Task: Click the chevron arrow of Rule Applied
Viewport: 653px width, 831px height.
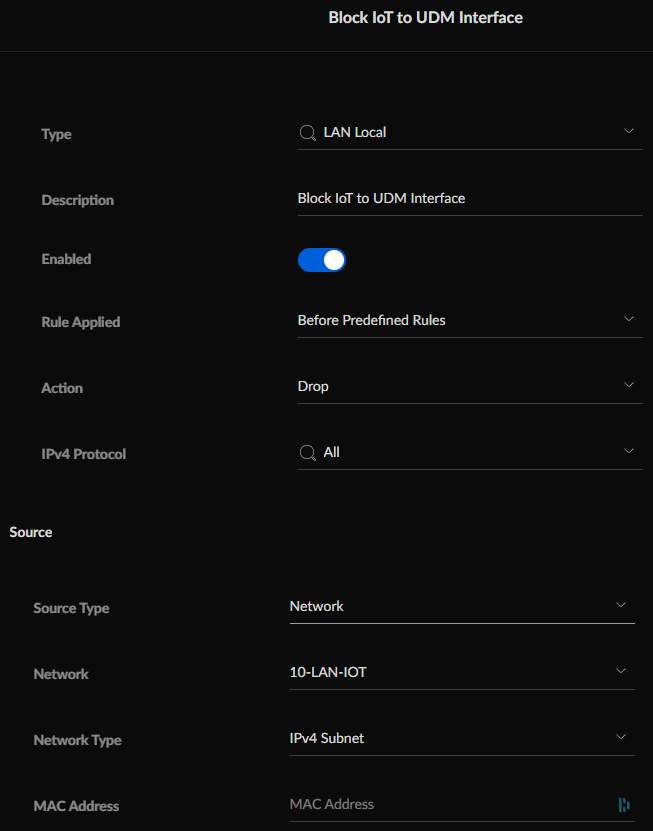Action: [629, 319]
